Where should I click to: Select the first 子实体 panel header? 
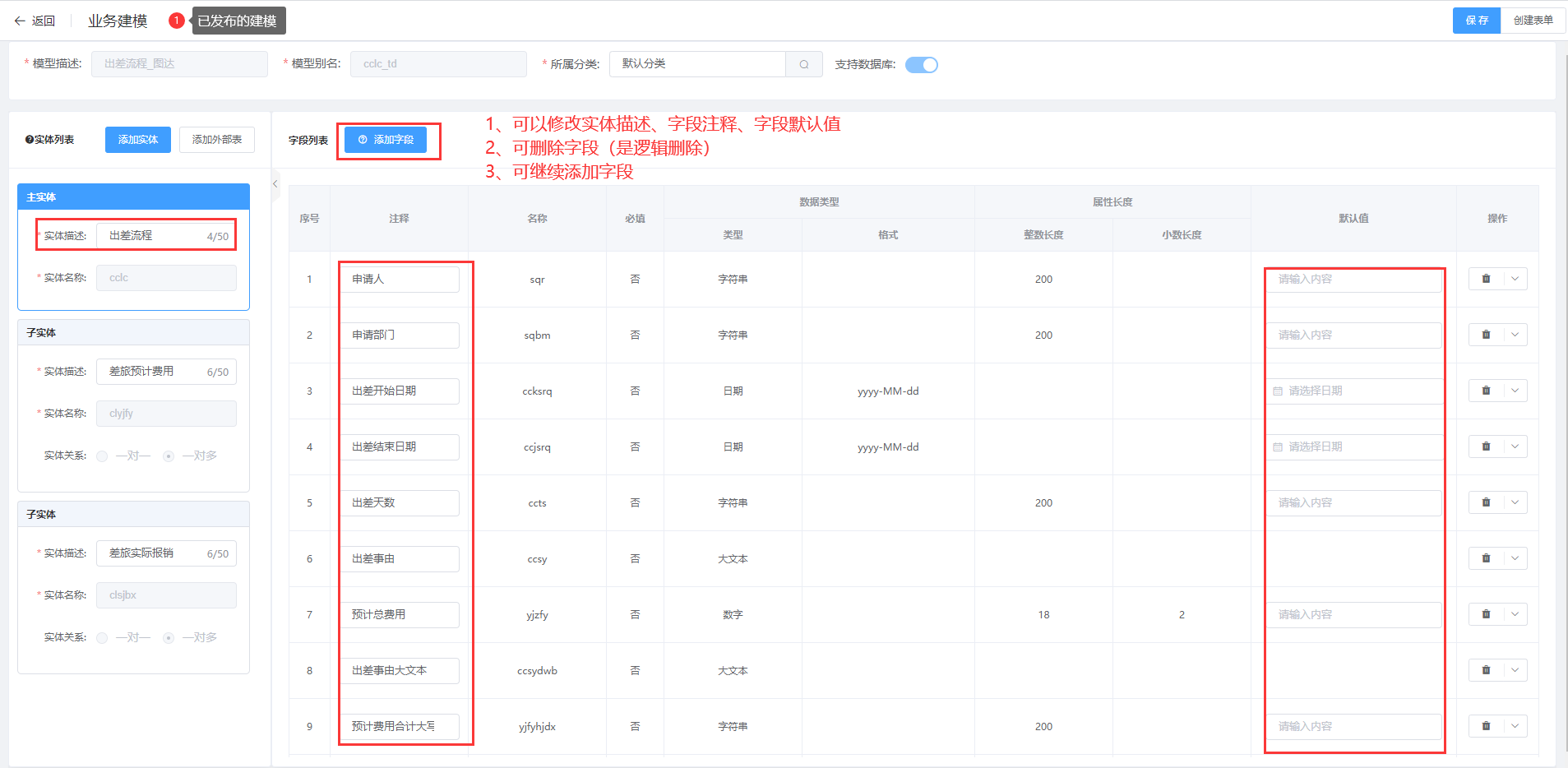[x=133, y=332]
